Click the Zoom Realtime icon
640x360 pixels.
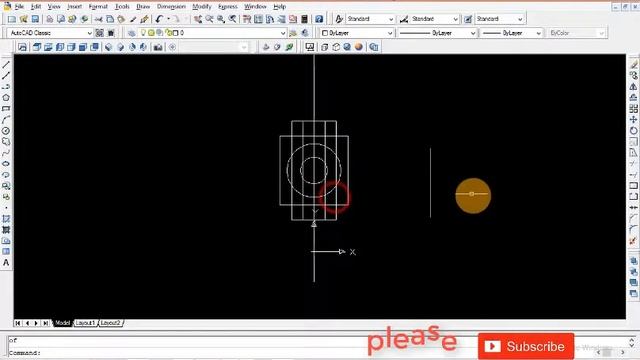tap(209, 19)
